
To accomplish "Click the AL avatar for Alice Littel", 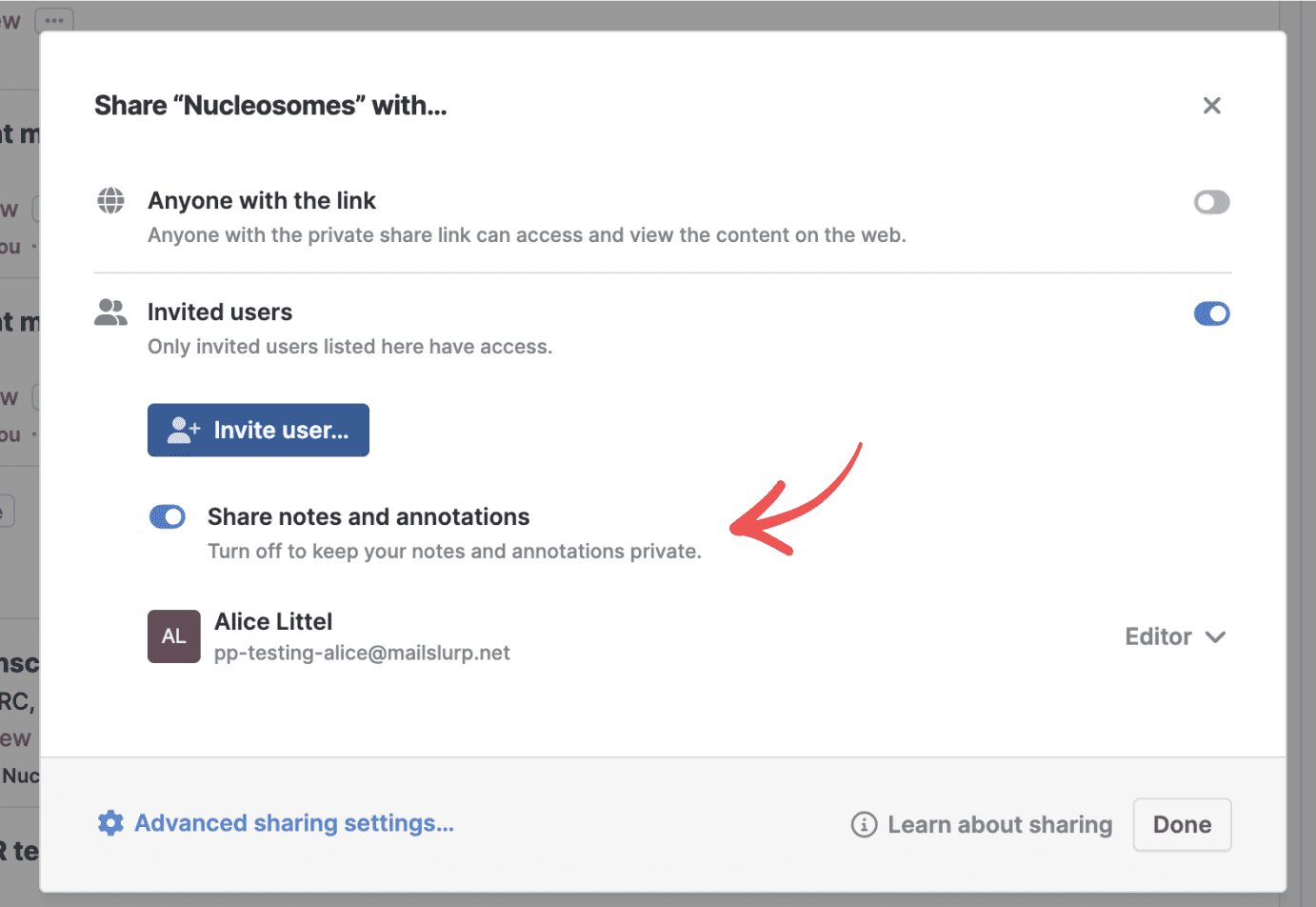I will (173, 636).
